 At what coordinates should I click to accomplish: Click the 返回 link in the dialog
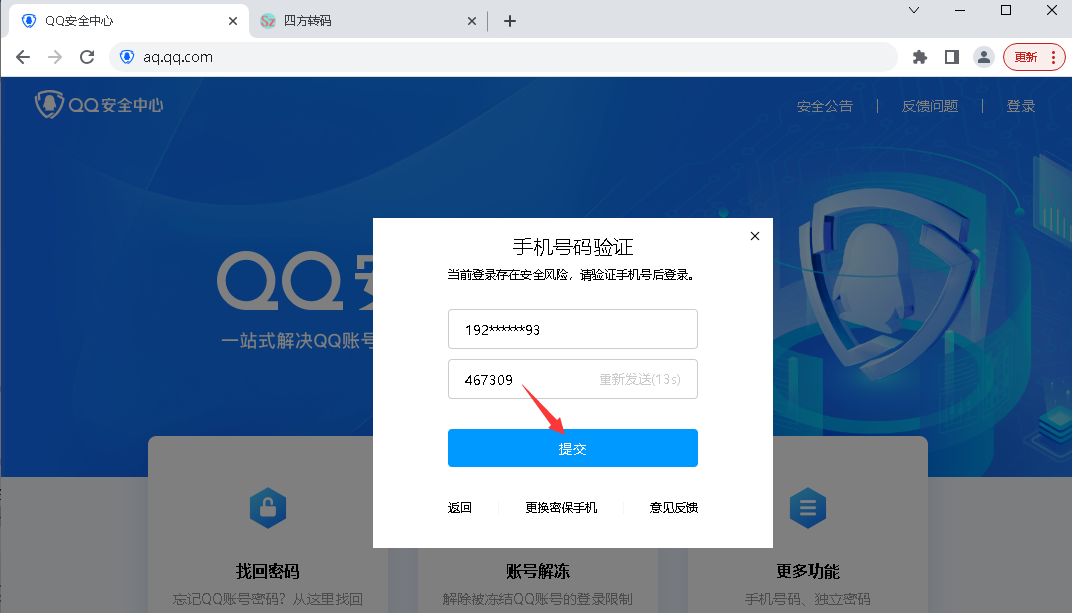[459, 508]
